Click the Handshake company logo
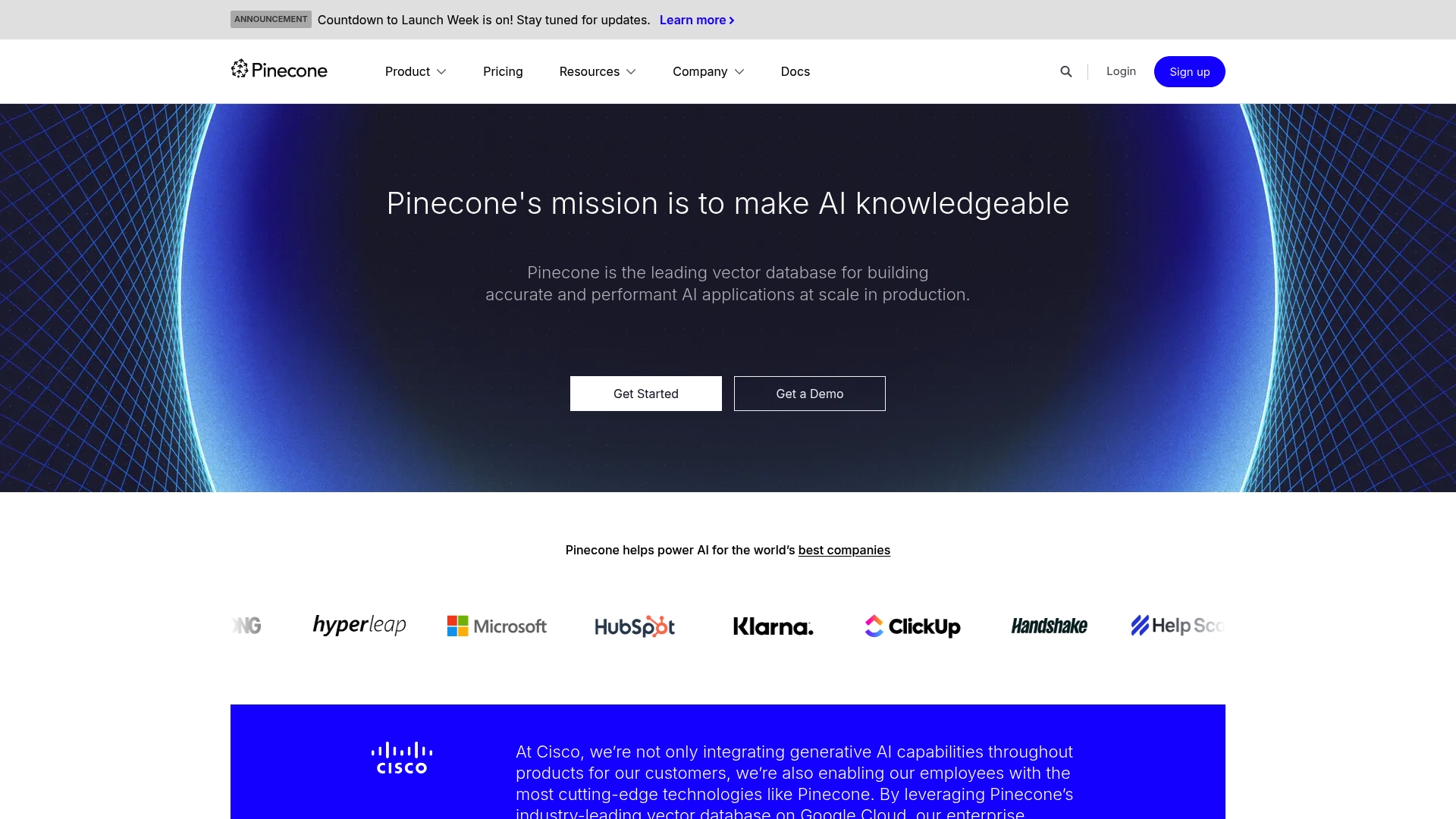Viewport: 1456px width, 819px height. (x=1049, y=626)
